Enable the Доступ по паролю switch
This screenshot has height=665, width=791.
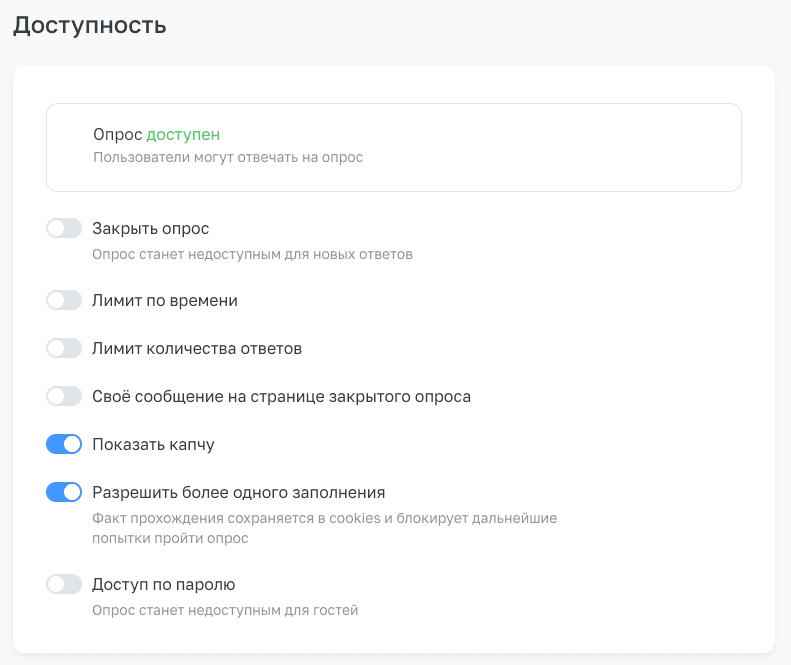(64, 584)
